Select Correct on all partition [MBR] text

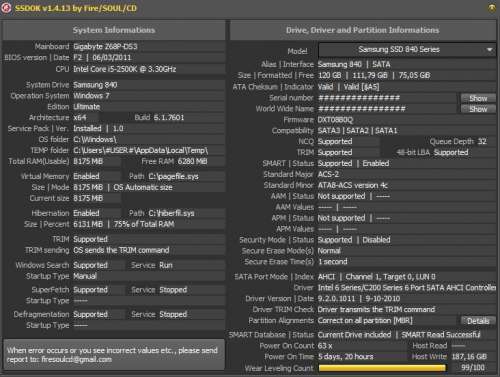click(x=365, y=320)
